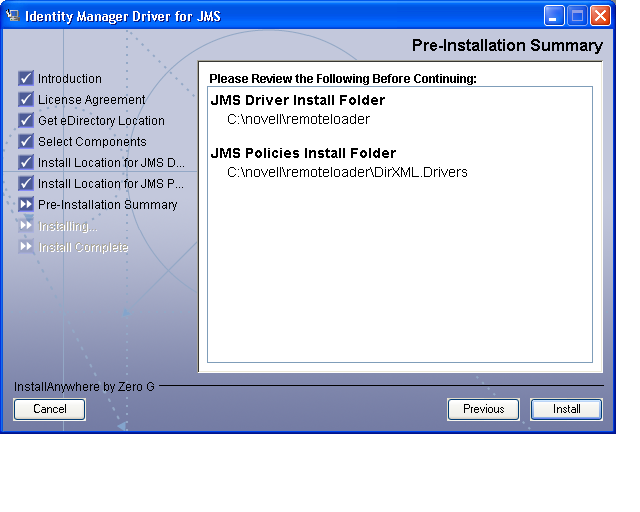The image size is (640, 512).
Task: Select the License Agreement step label
Action: click(92, 99)
